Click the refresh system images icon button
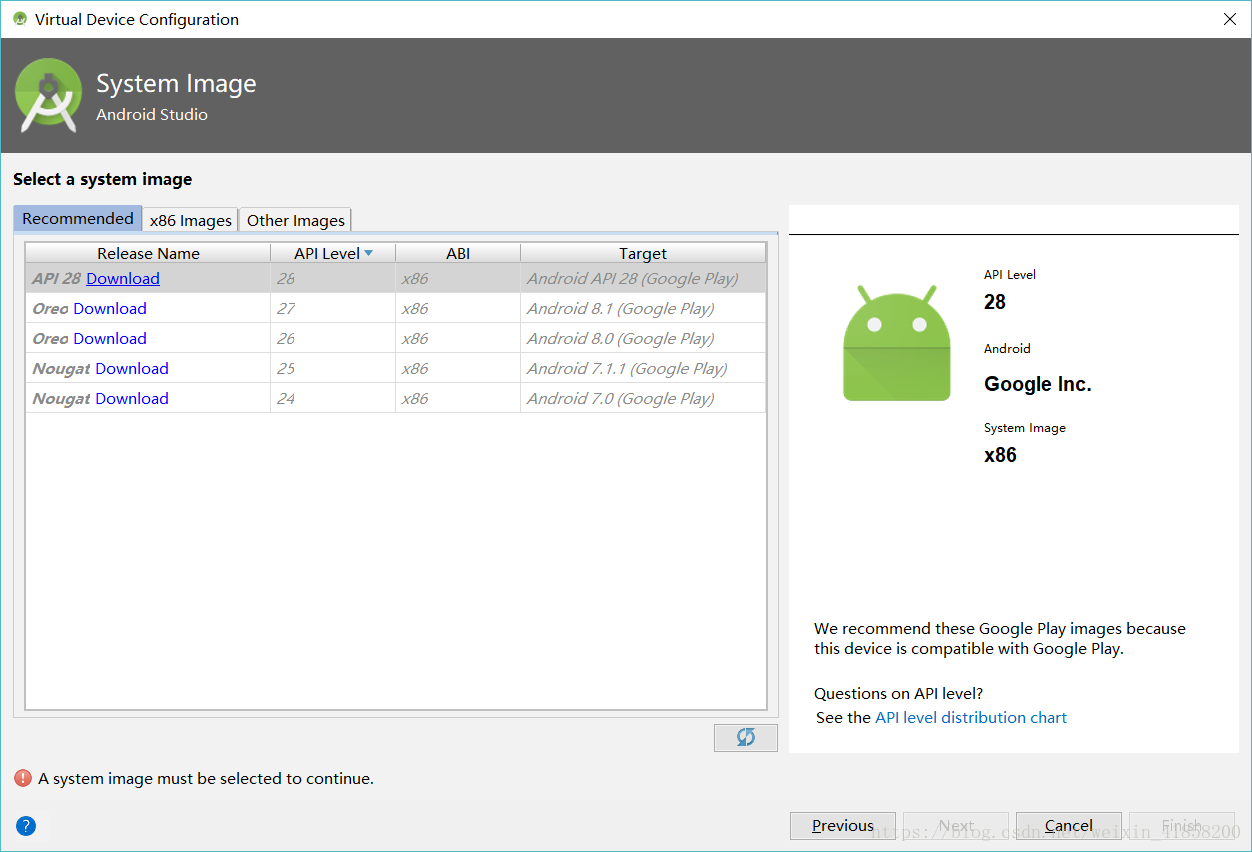Screen dimensions: 1252x852 746,737
